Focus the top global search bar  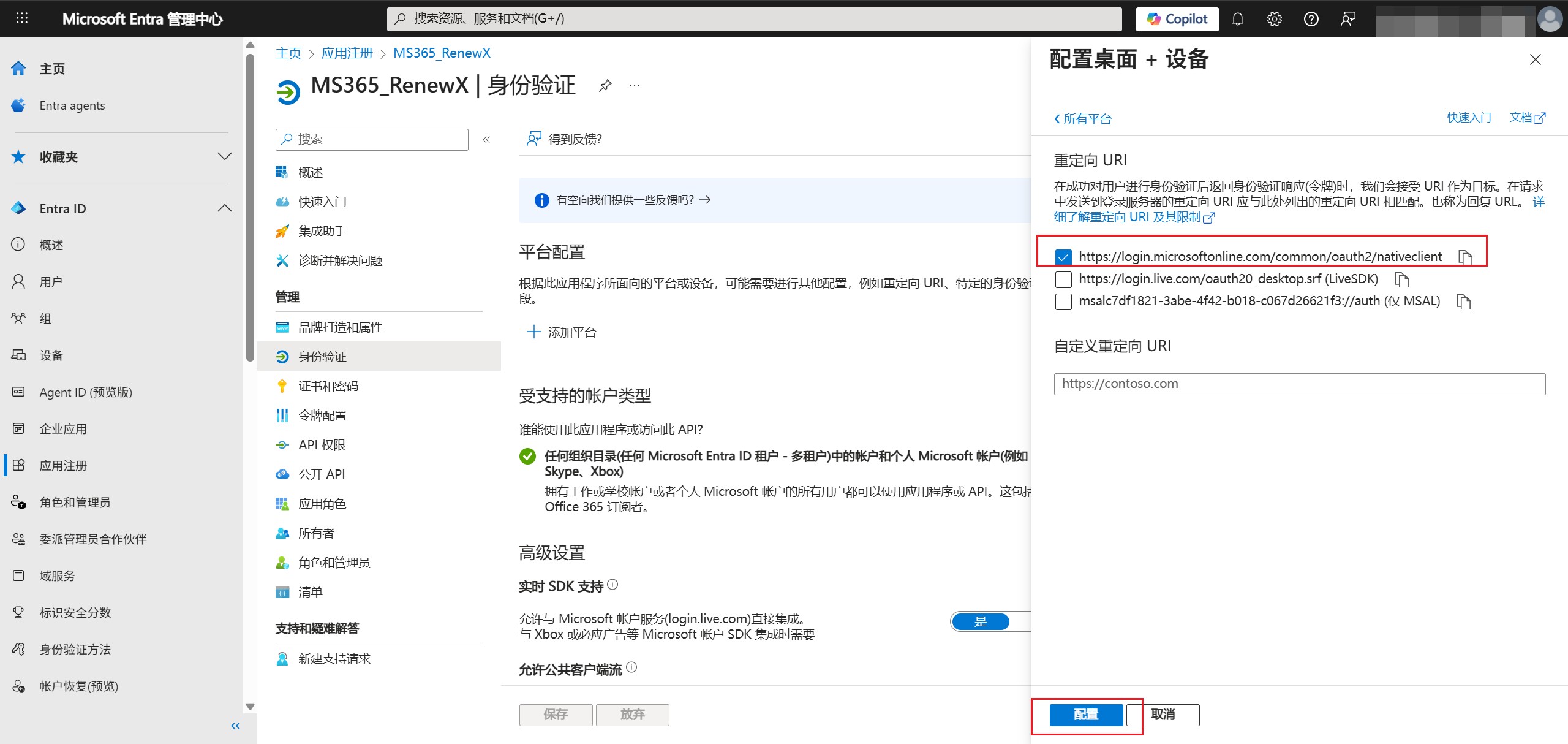point(754,19)
